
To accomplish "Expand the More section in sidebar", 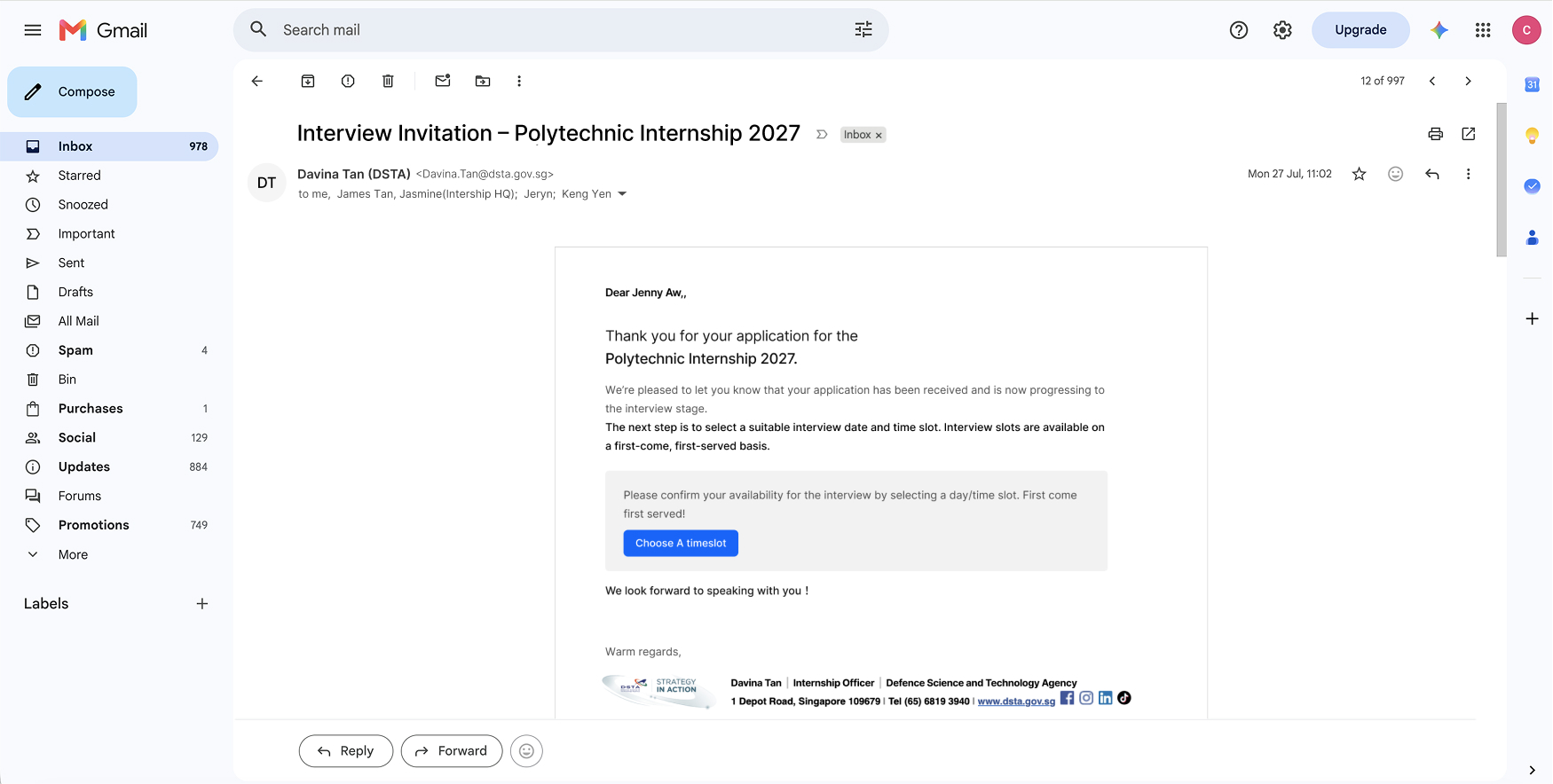I will click(73, 554).
